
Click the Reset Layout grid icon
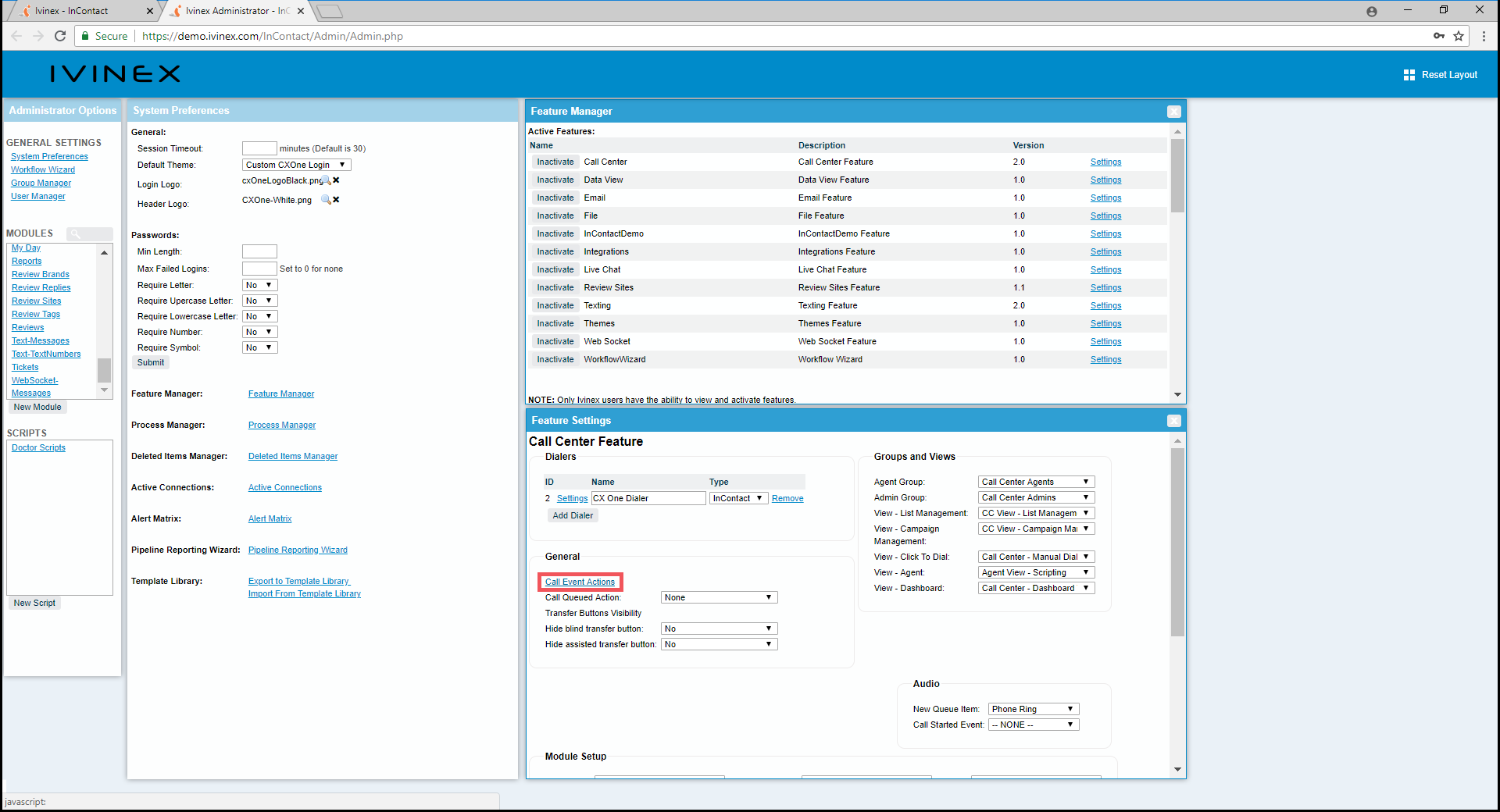coord(1409,75)
